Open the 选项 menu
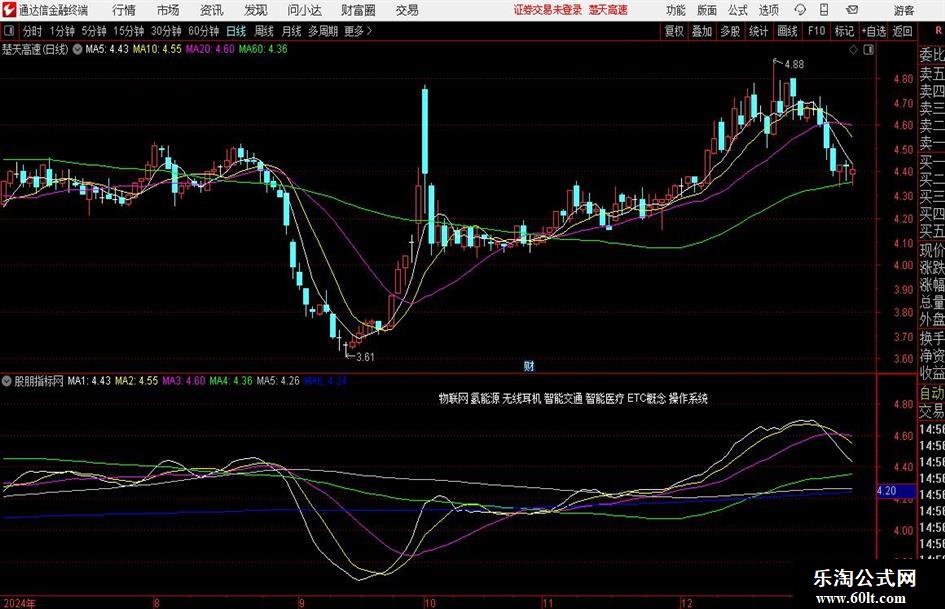The width and height of the screenshot is (945, 609). point(768,10)
